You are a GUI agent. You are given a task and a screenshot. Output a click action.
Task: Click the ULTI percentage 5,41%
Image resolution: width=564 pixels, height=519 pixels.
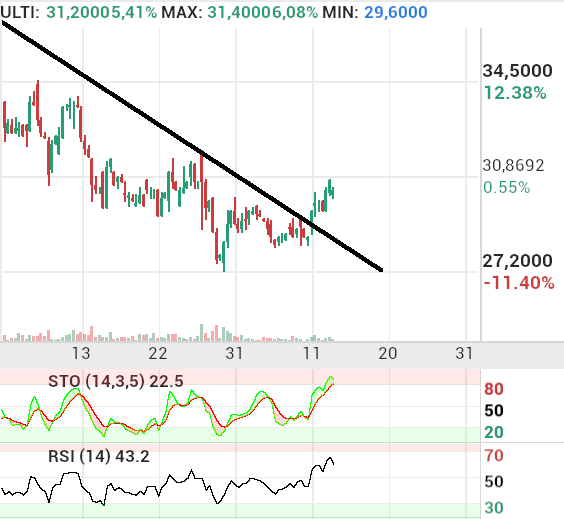(133, 13)
